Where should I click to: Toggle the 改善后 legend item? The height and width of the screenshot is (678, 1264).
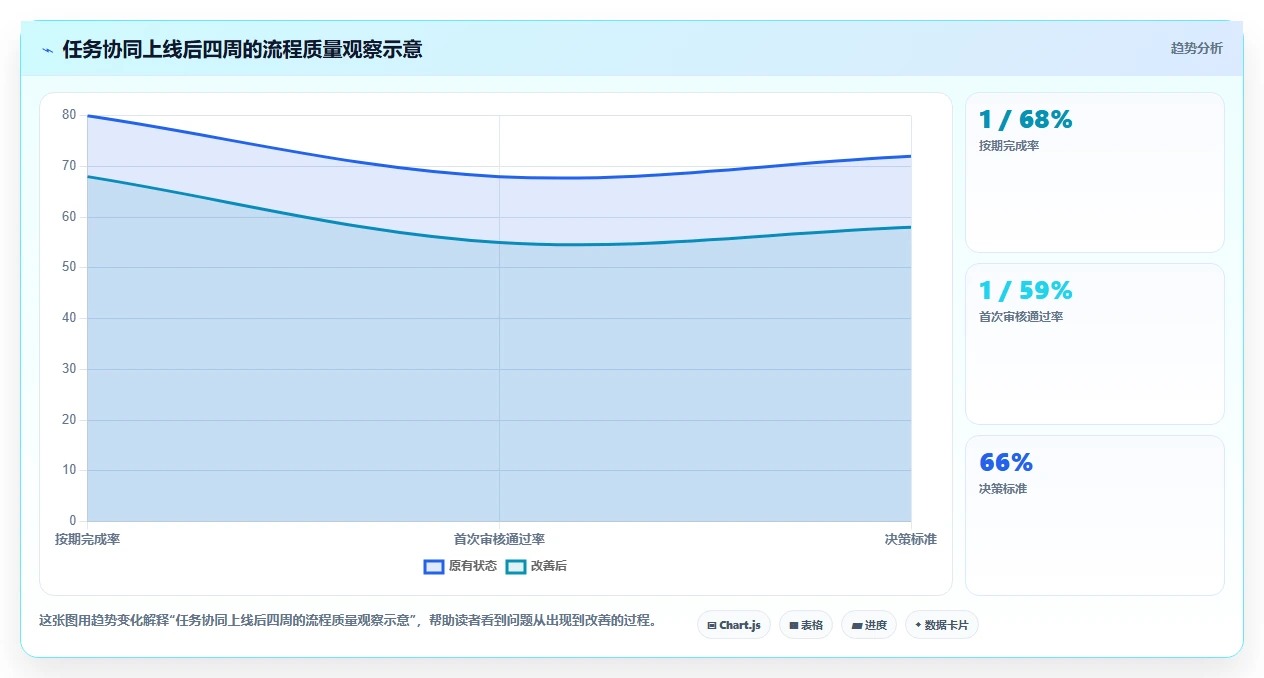coord(536,566)
